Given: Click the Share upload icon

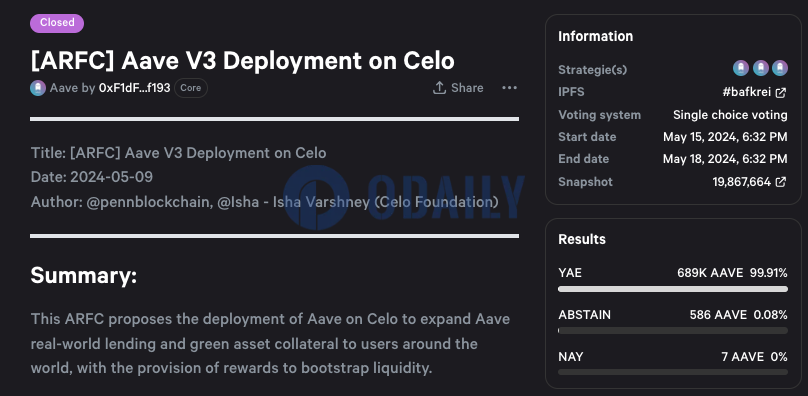Looking at the screenshot, I should coord(439,88).
